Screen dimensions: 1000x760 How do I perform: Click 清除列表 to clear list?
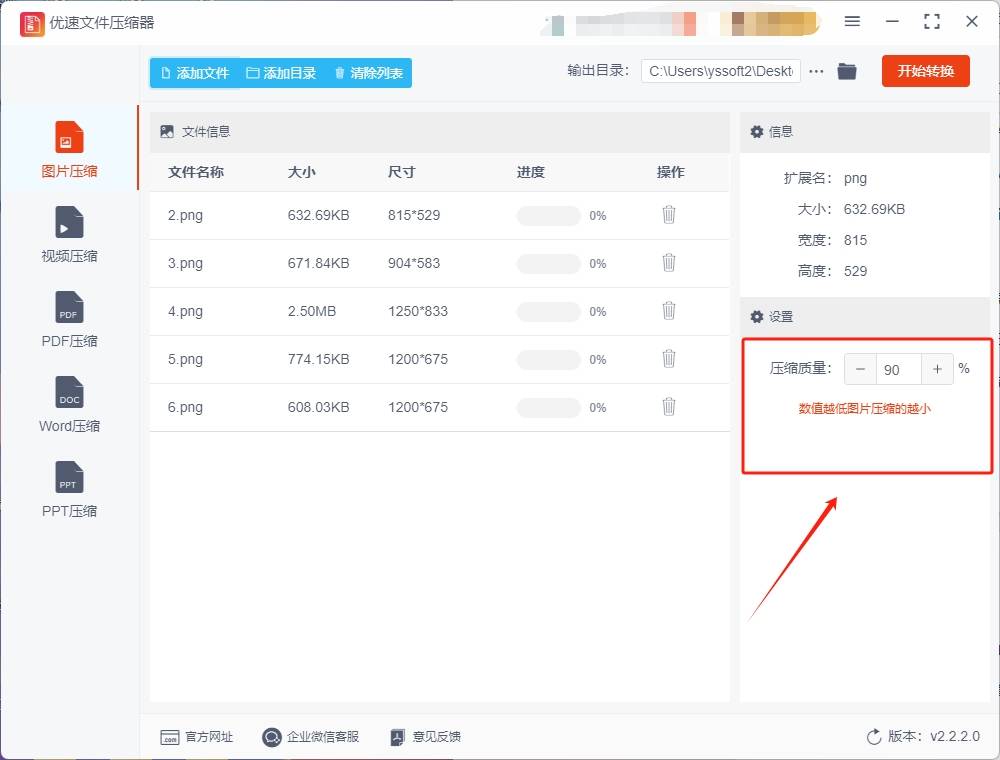[x=369, y=73]
